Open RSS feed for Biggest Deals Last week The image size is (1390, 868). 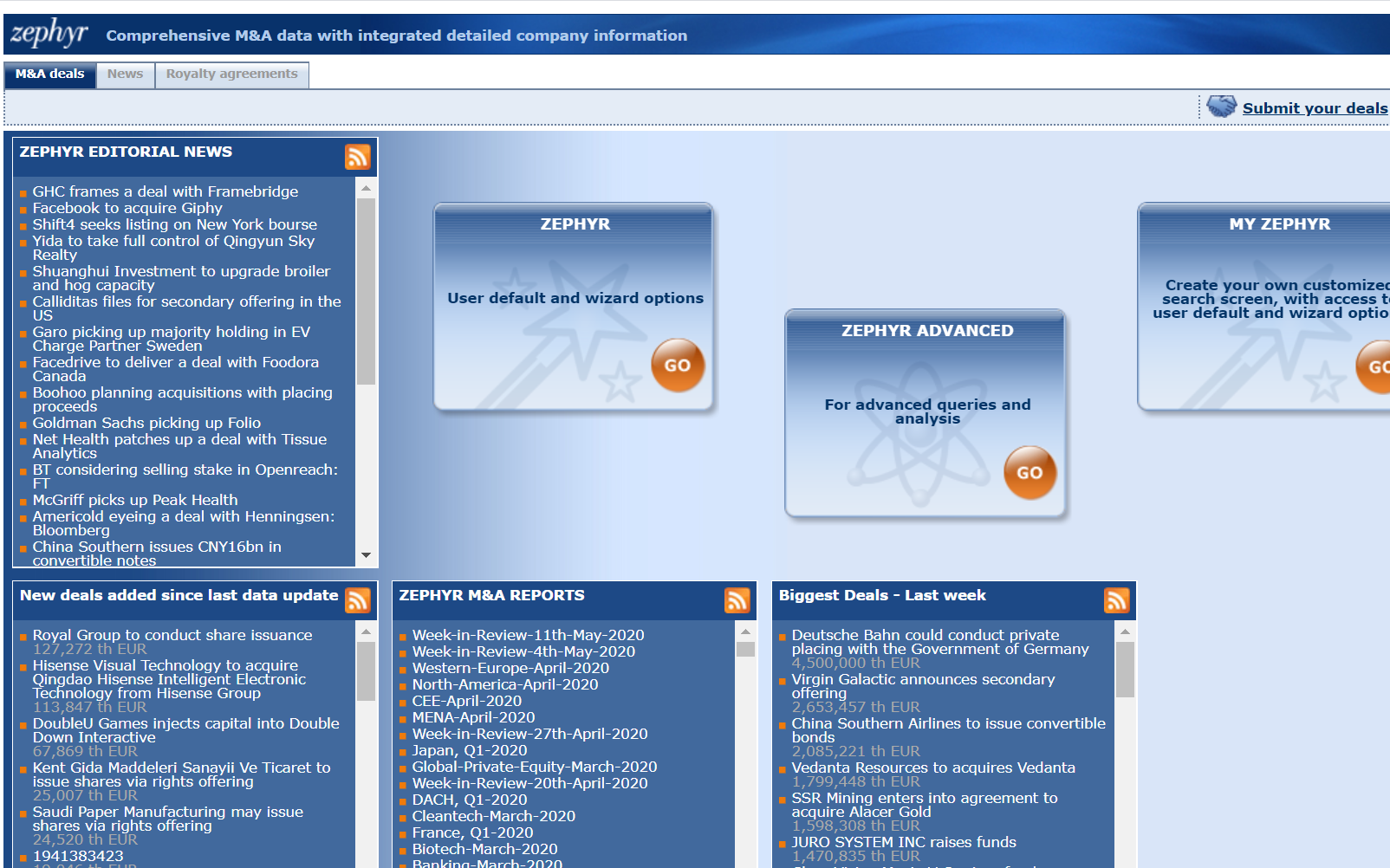pyautogui.click(x=1117, y=600)
